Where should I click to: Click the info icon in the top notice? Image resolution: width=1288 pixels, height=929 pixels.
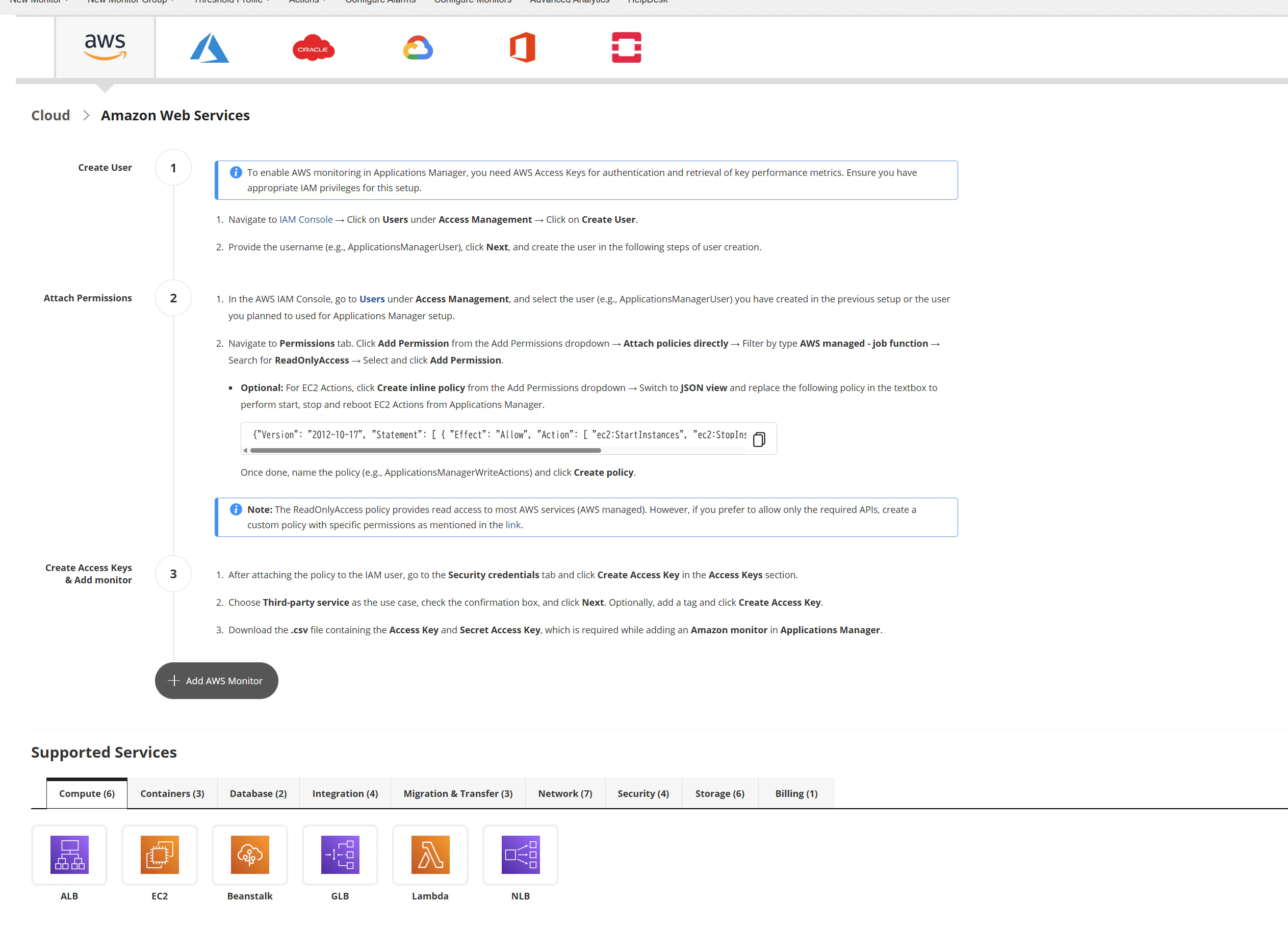coord(236,172)
